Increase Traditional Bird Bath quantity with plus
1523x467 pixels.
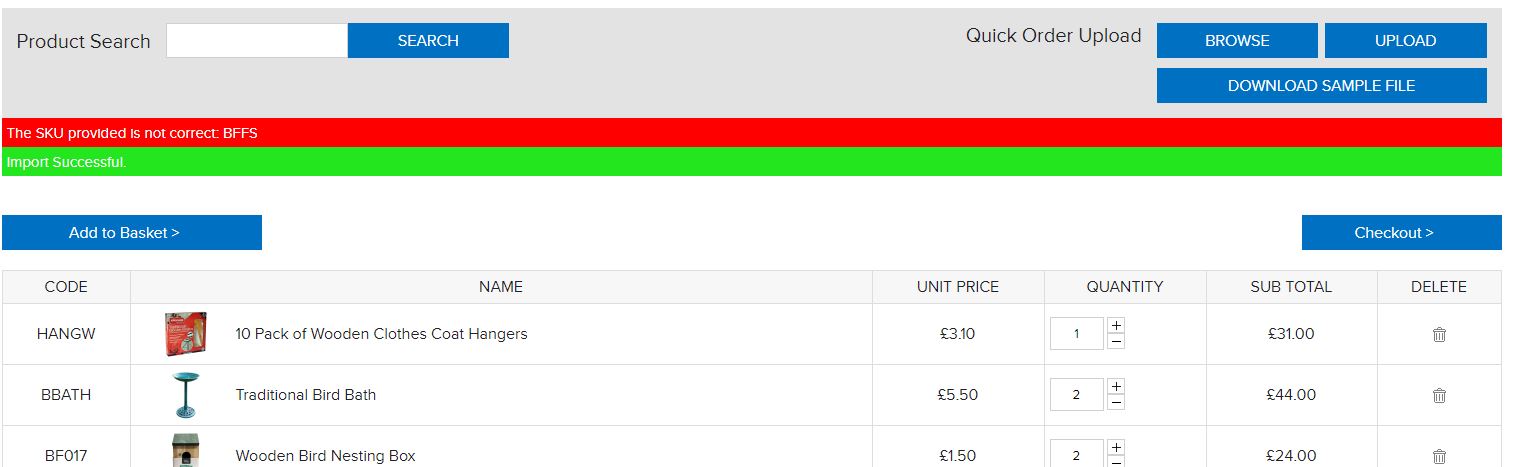(1116, 387)
